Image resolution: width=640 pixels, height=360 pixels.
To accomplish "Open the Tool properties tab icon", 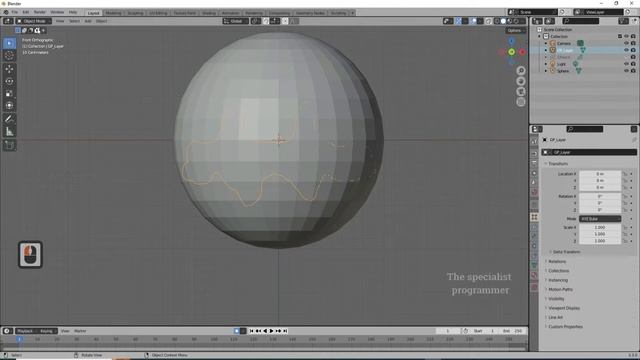I will [x=534, y=142].
